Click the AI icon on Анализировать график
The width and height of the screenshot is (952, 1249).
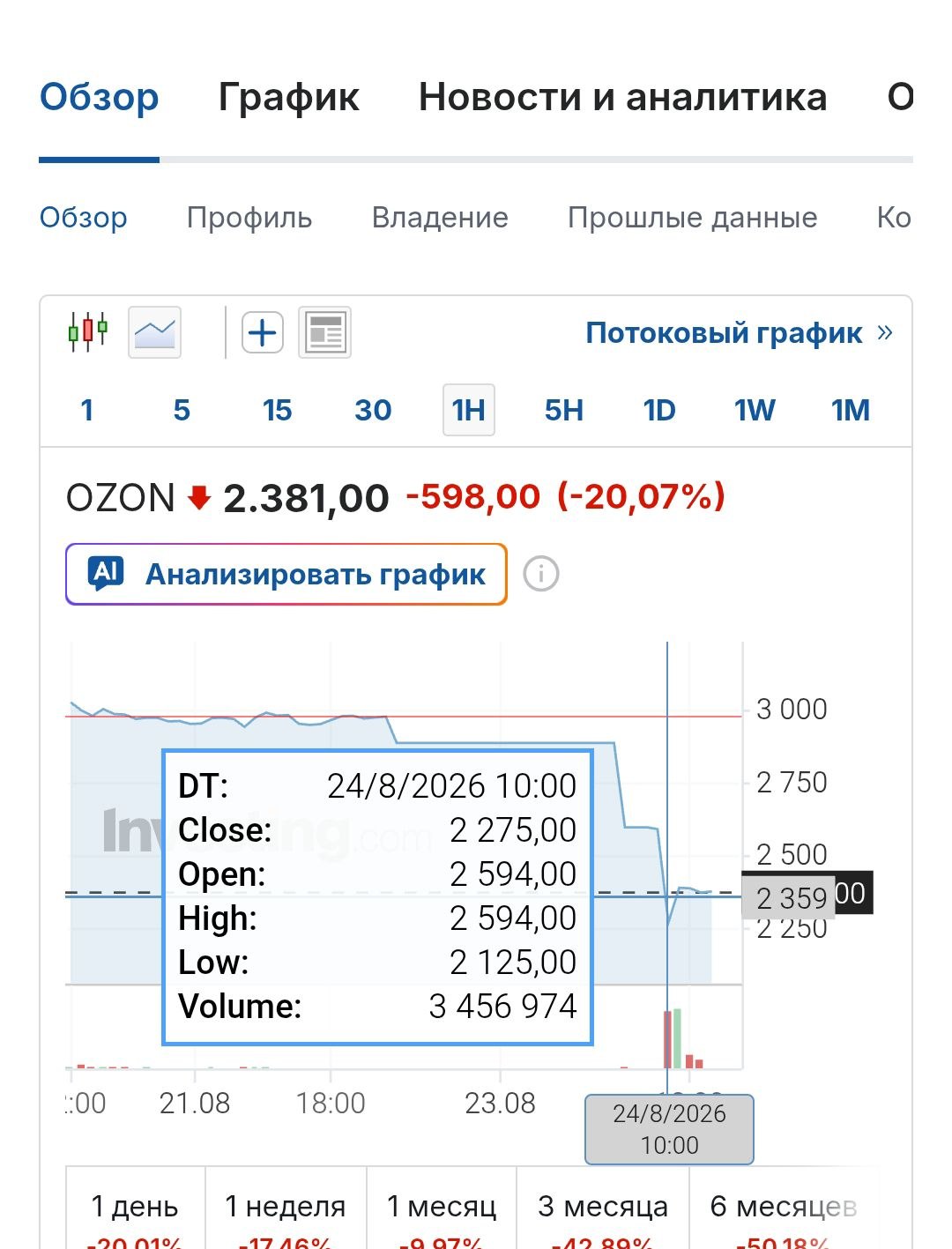coord(107,573)
